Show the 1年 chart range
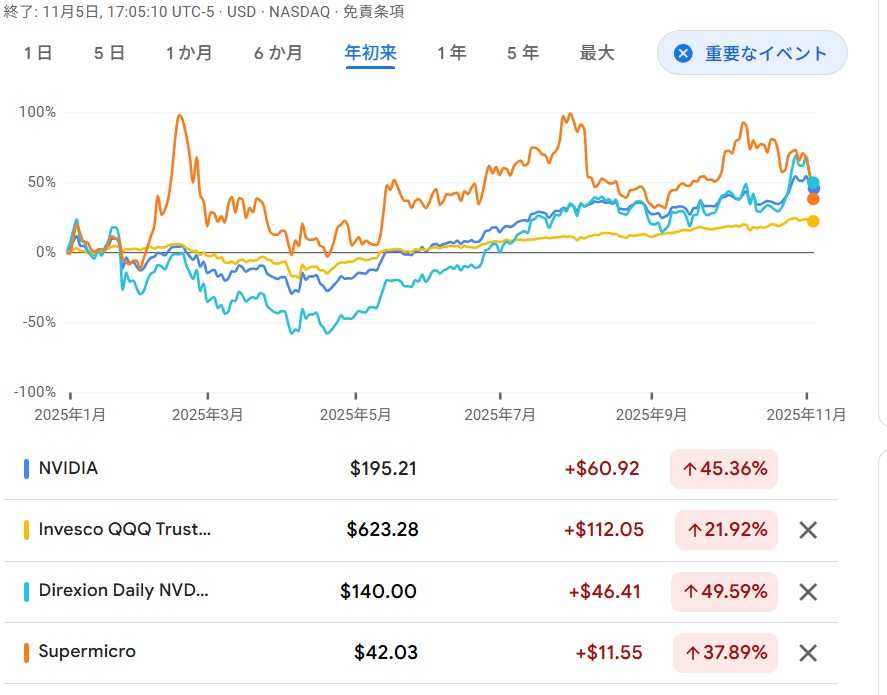887x695 pixels. [x=451, y=53]
